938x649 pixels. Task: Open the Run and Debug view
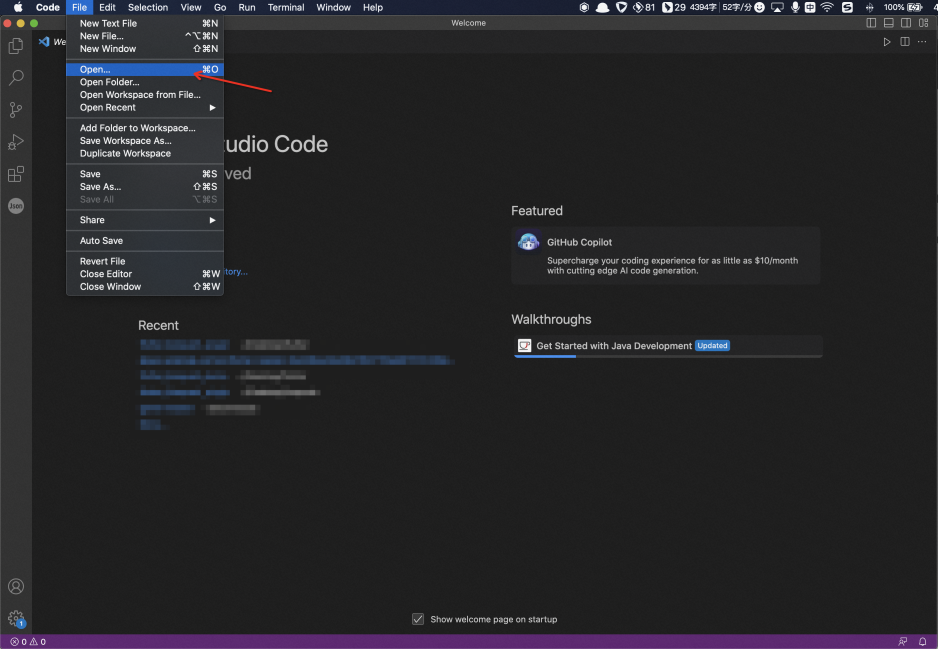(16, 142)
